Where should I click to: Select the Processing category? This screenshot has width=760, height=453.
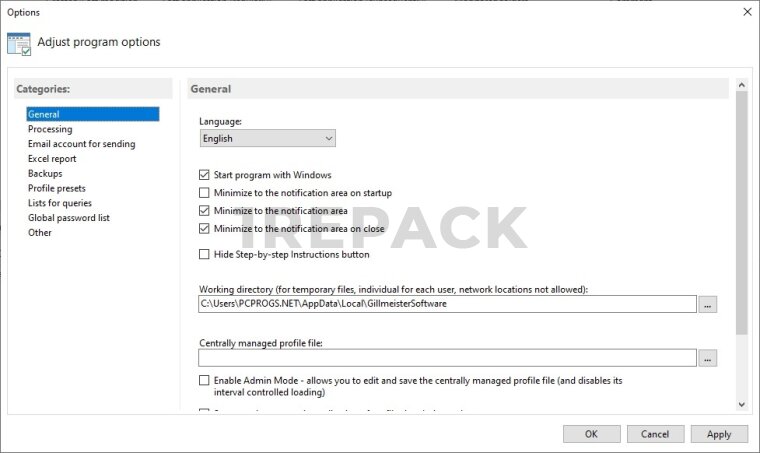tap(50, 129)
